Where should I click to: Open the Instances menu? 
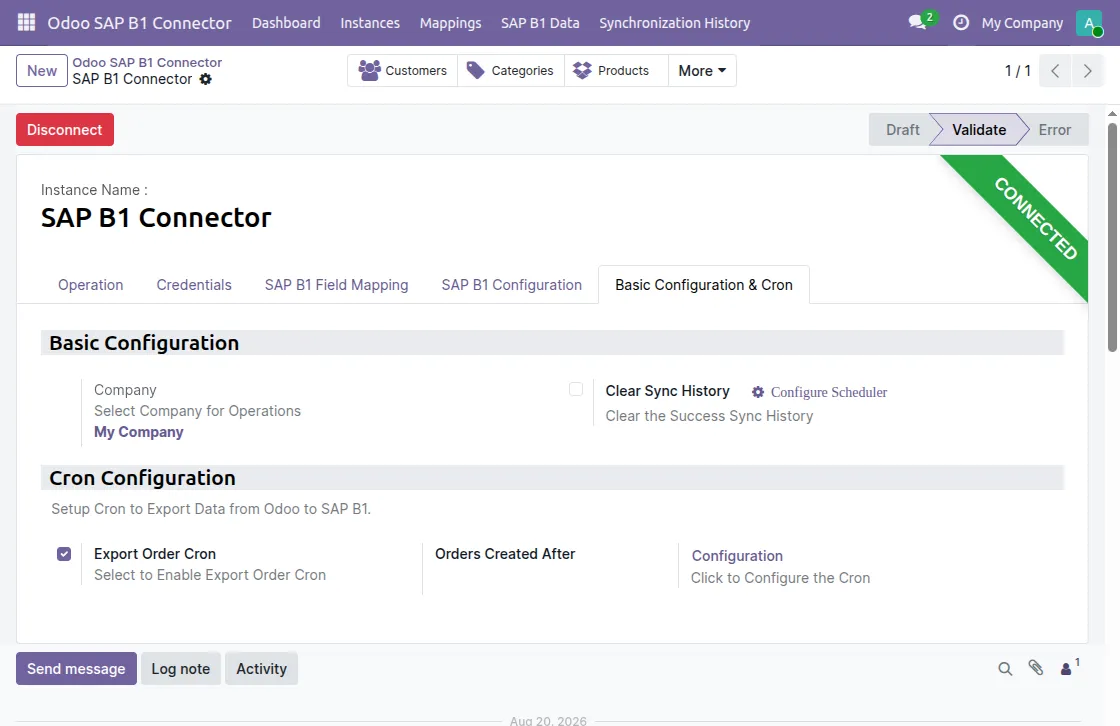click(x=370, y=23)
